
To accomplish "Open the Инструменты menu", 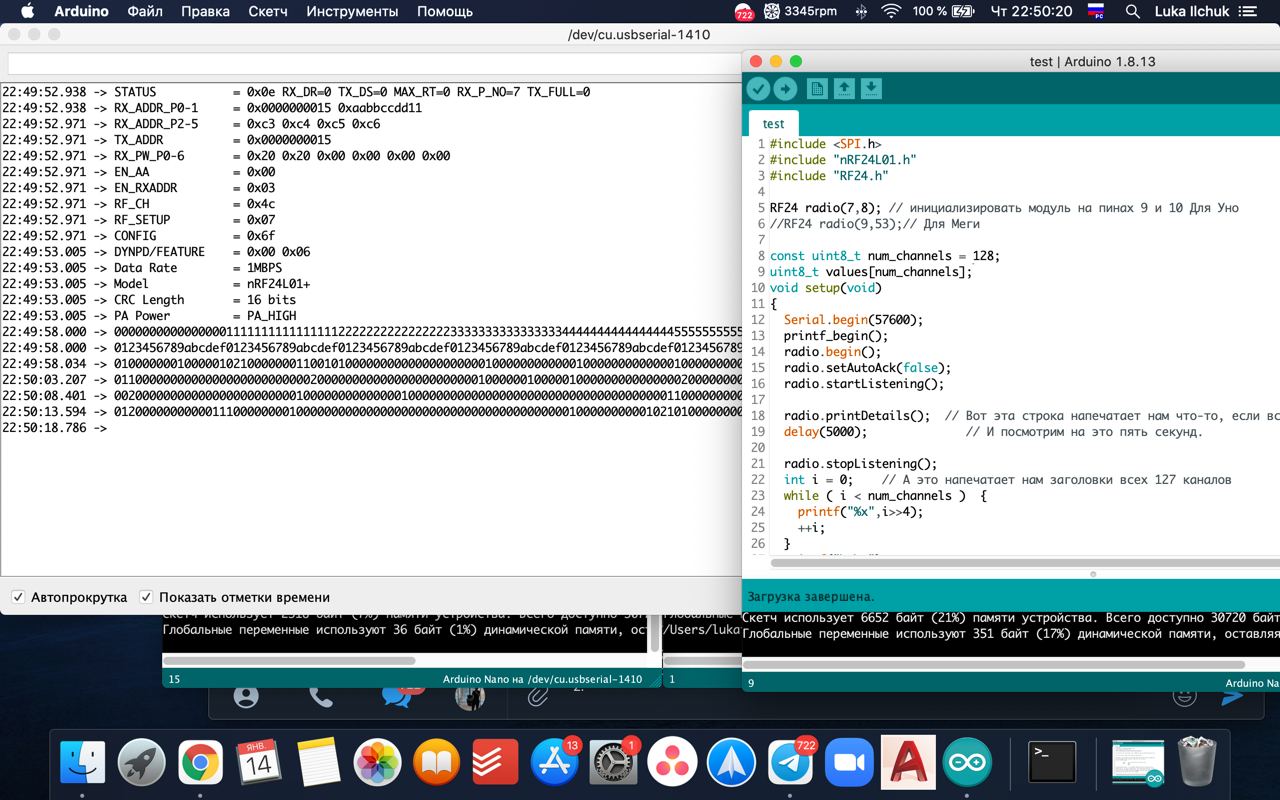I will click(352, 12).
